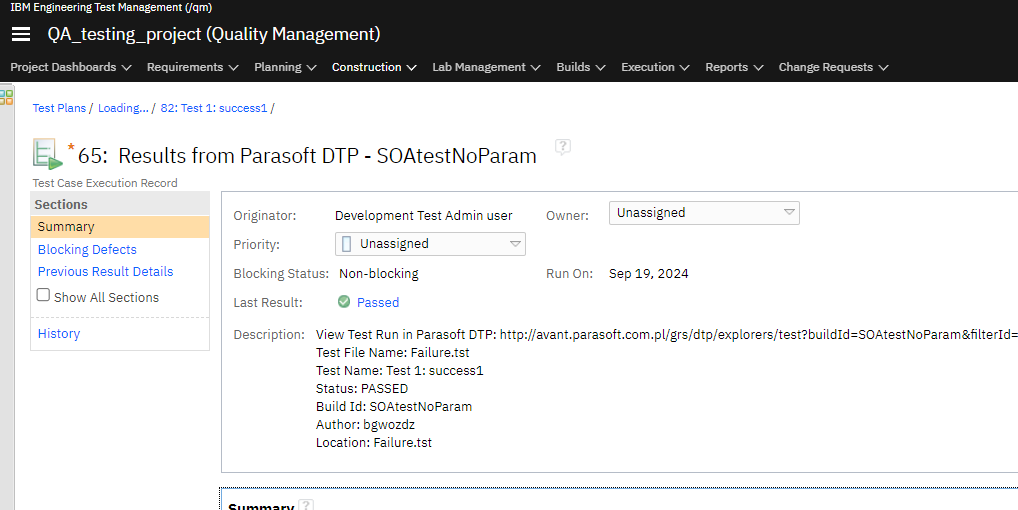Click the QA_testing_project title
The width and height of the screenshot is (1018, 510).
[214, 34]
